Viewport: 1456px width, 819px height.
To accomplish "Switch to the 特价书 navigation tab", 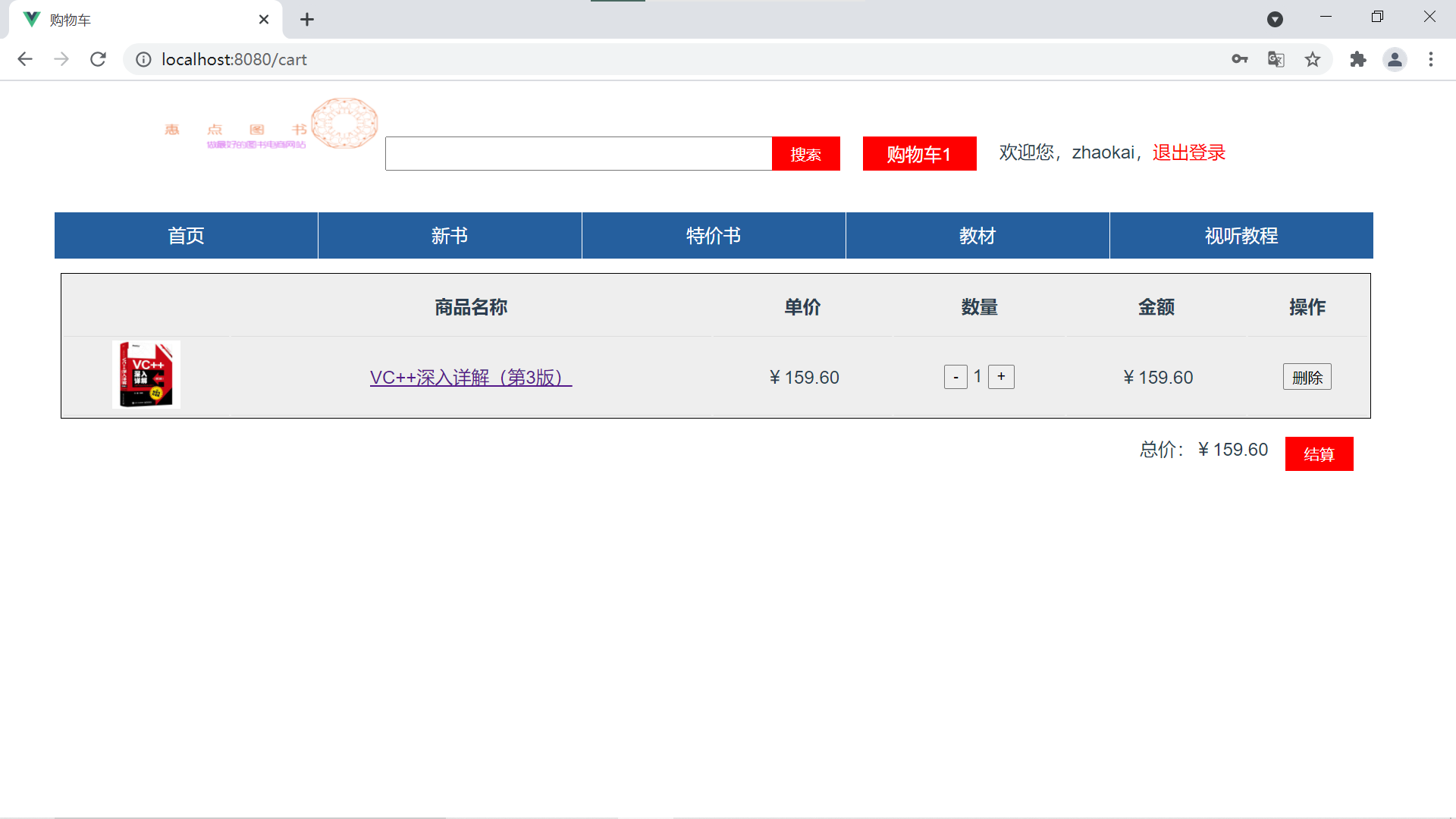I will click(713, 235).
